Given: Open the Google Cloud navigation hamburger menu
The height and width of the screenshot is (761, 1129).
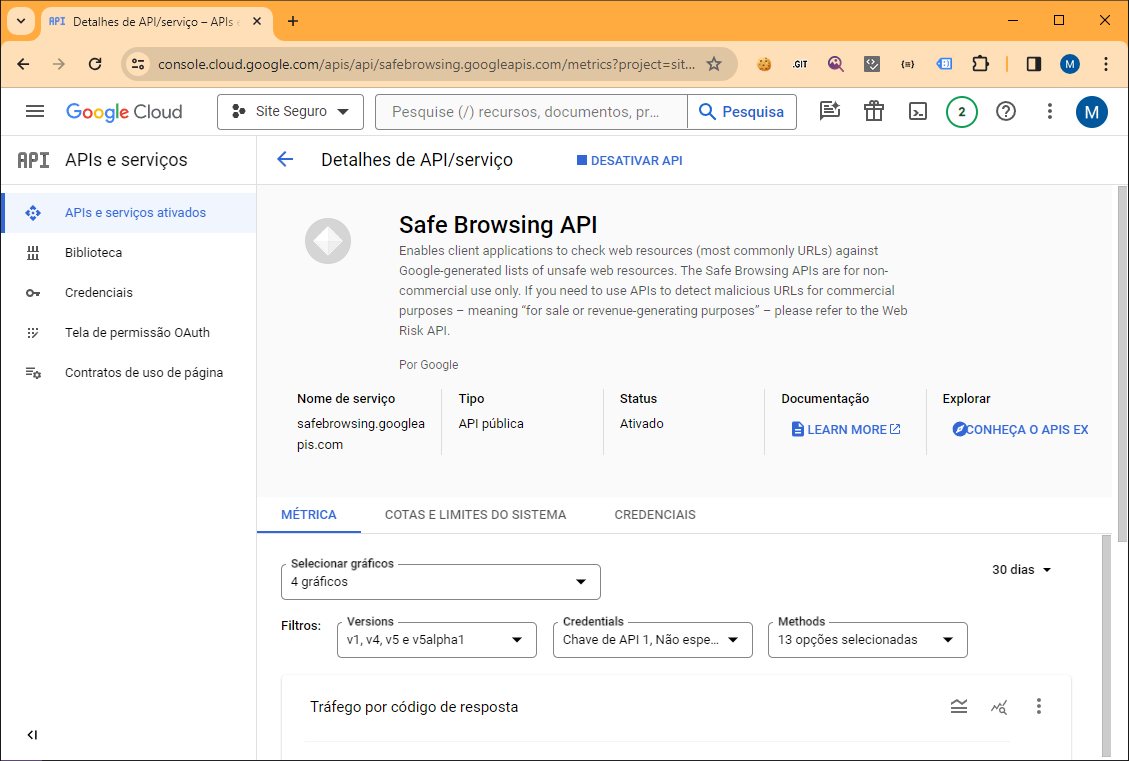Looking at the screenshot, I should click(x=35, y=112).
